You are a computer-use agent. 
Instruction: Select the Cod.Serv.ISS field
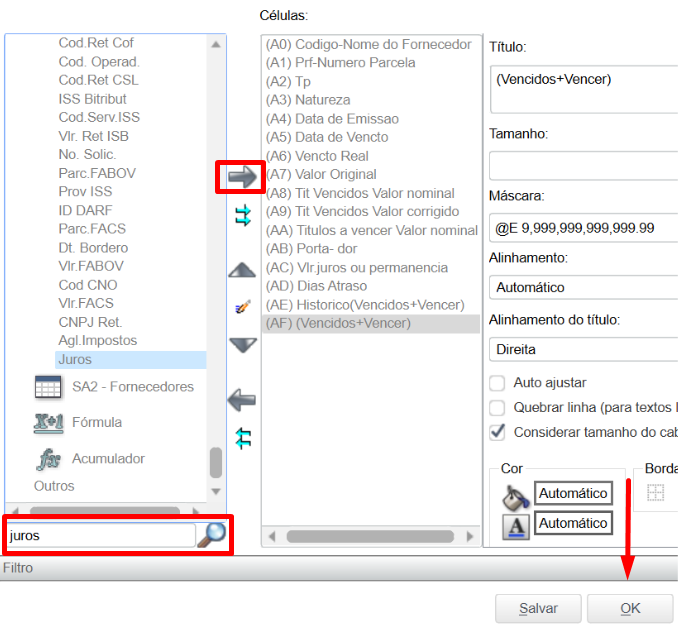(x=99, y=117)
